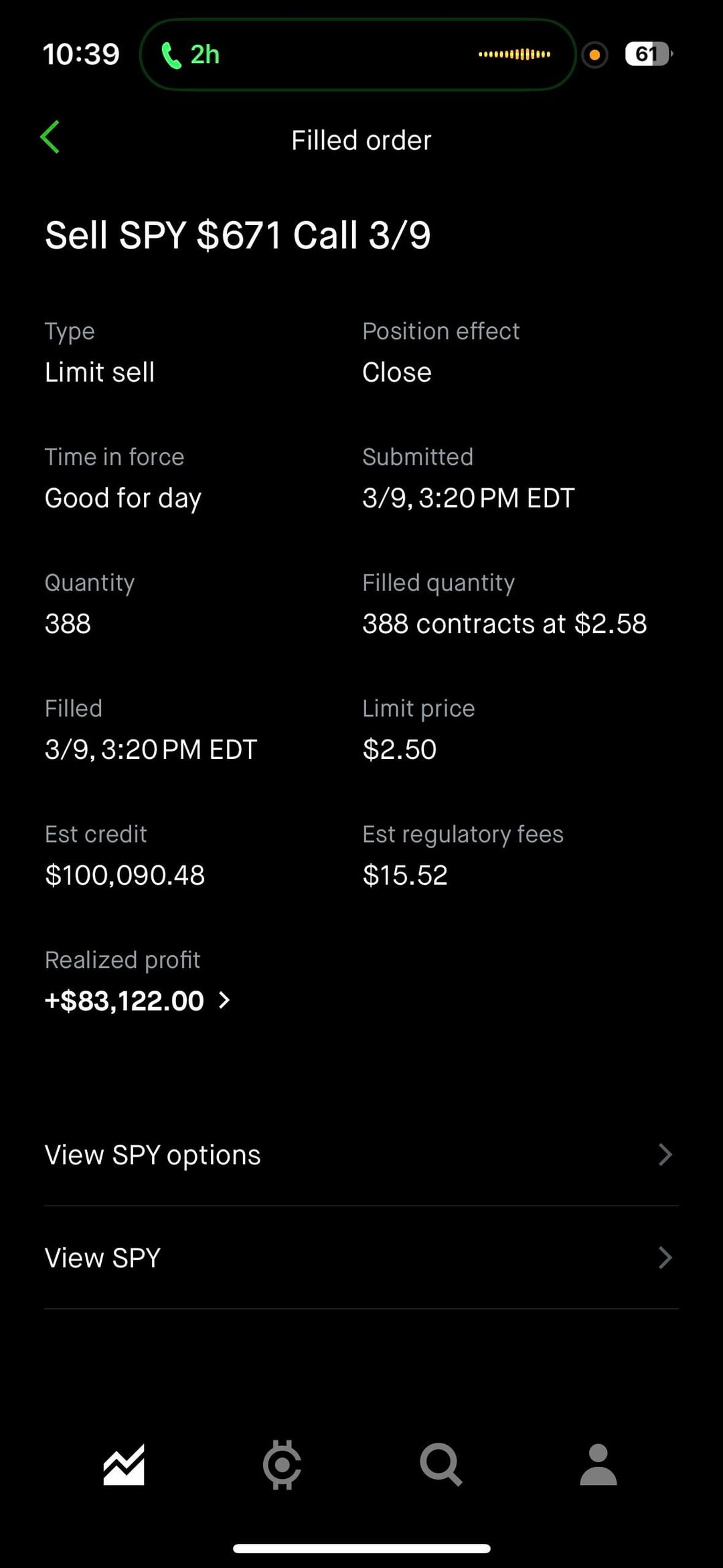Open the View SPY row chevron
This screenshot has width=723, height=1568.
664,1258
